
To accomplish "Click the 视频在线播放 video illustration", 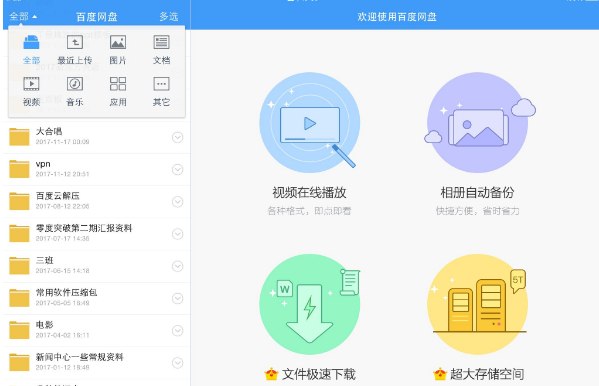I will click(x=309, y=122).
